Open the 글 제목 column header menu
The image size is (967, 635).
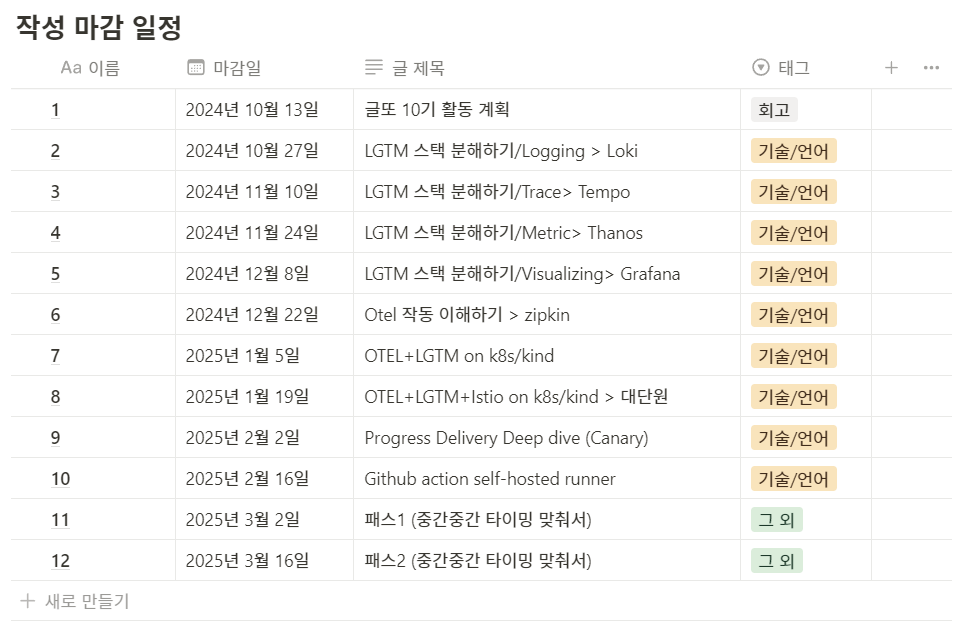(x=546, y=68)
